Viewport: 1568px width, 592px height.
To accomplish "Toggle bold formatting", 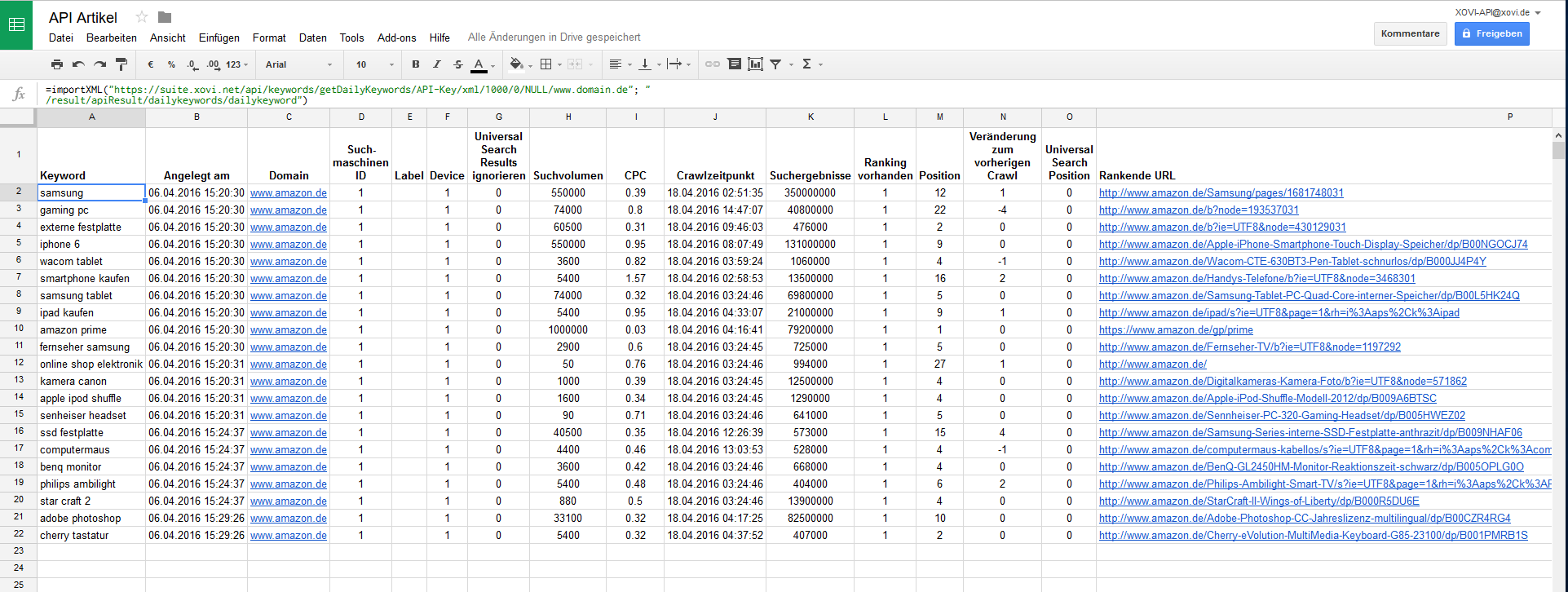I will (416, 64).
